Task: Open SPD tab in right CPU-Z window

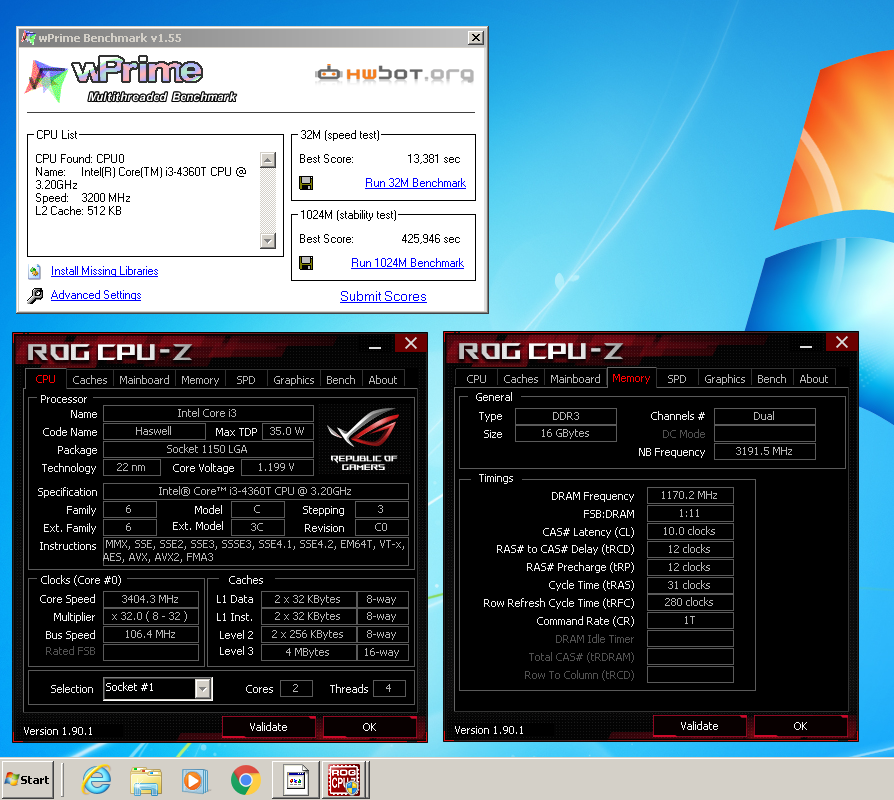Action: tap(677, 379)
